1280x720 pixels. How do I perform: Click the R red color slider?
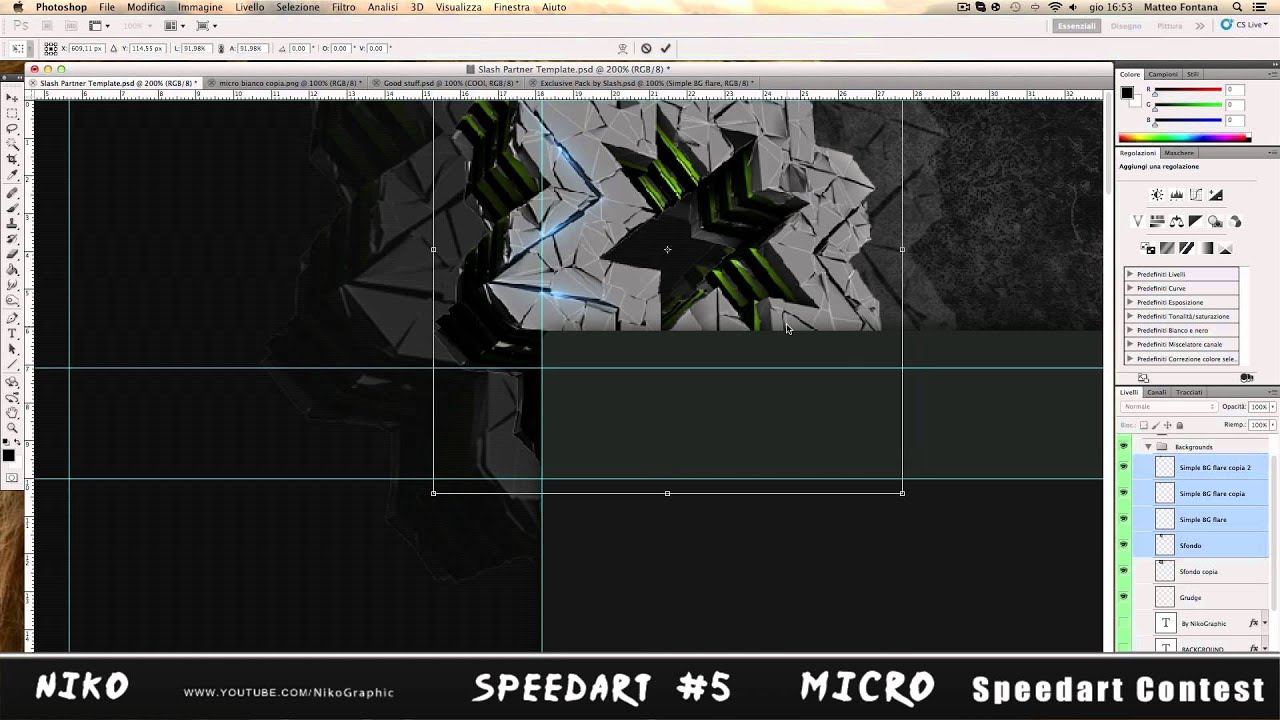(x=1187, y=90)
